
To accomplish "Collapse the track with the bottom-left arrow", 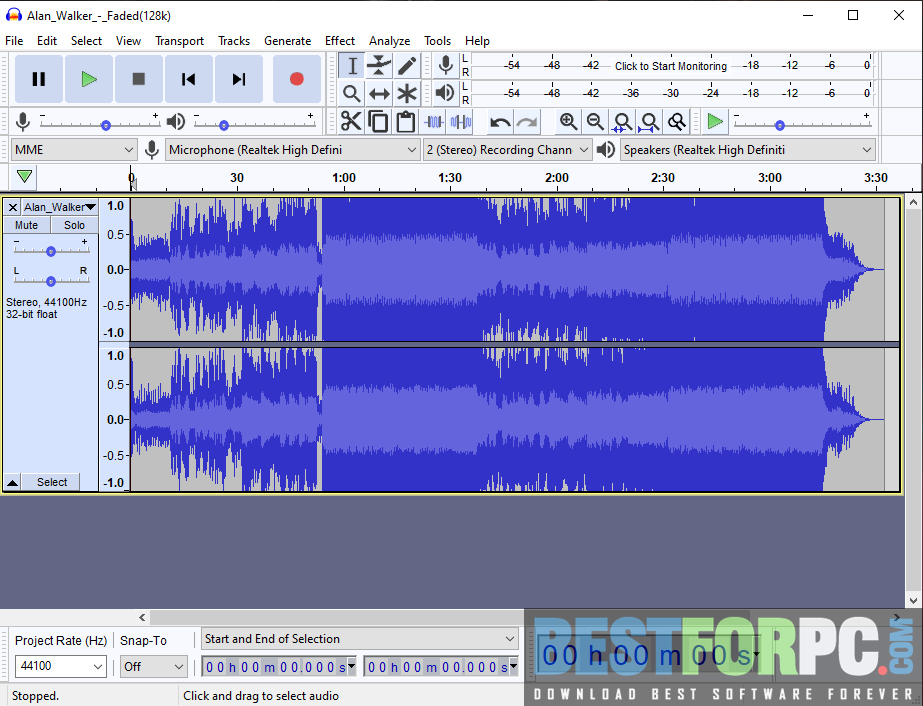I will click(x=12, y=482).
